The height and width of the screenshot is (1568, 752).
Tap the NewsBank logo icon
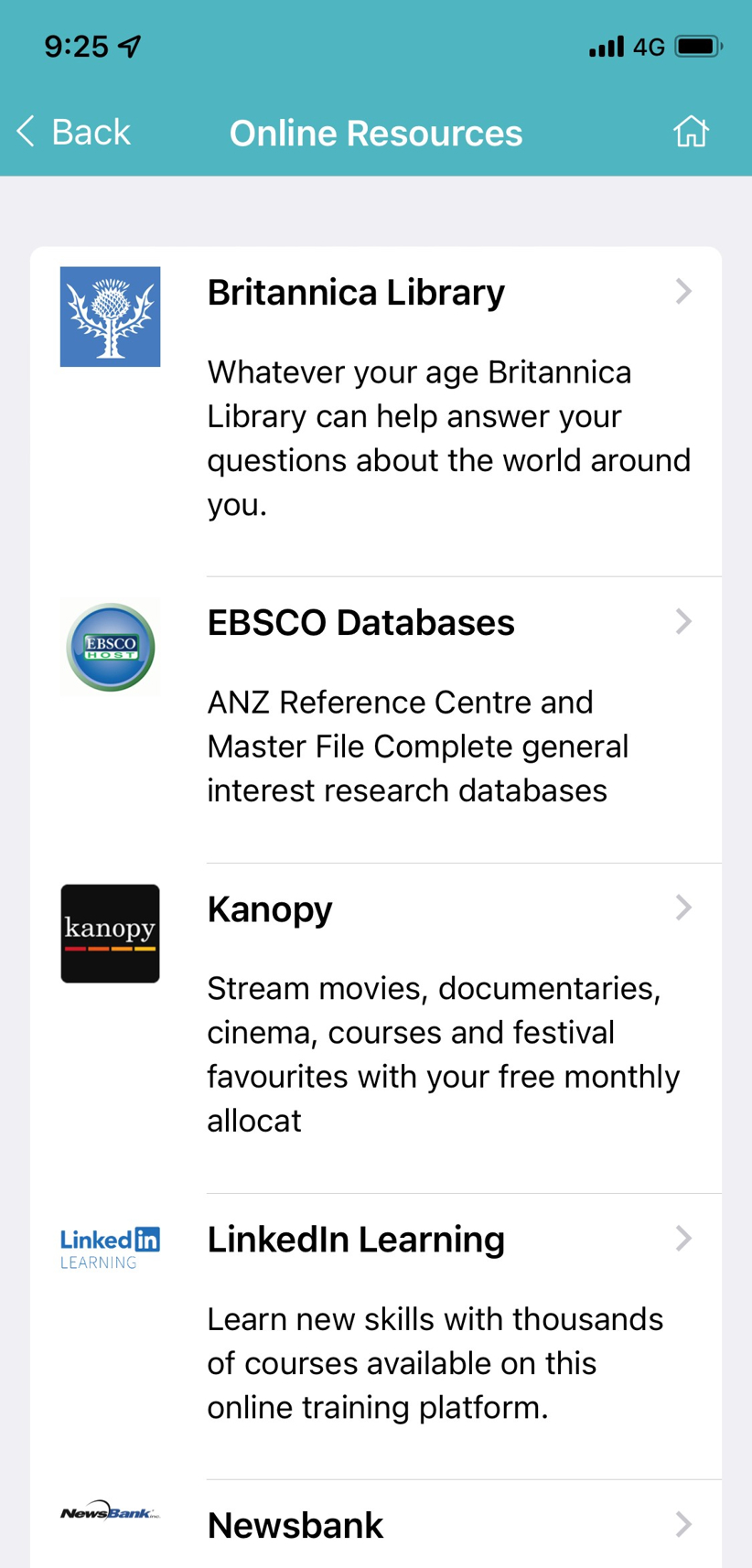pyautogui.click(x=110, y=1512)
